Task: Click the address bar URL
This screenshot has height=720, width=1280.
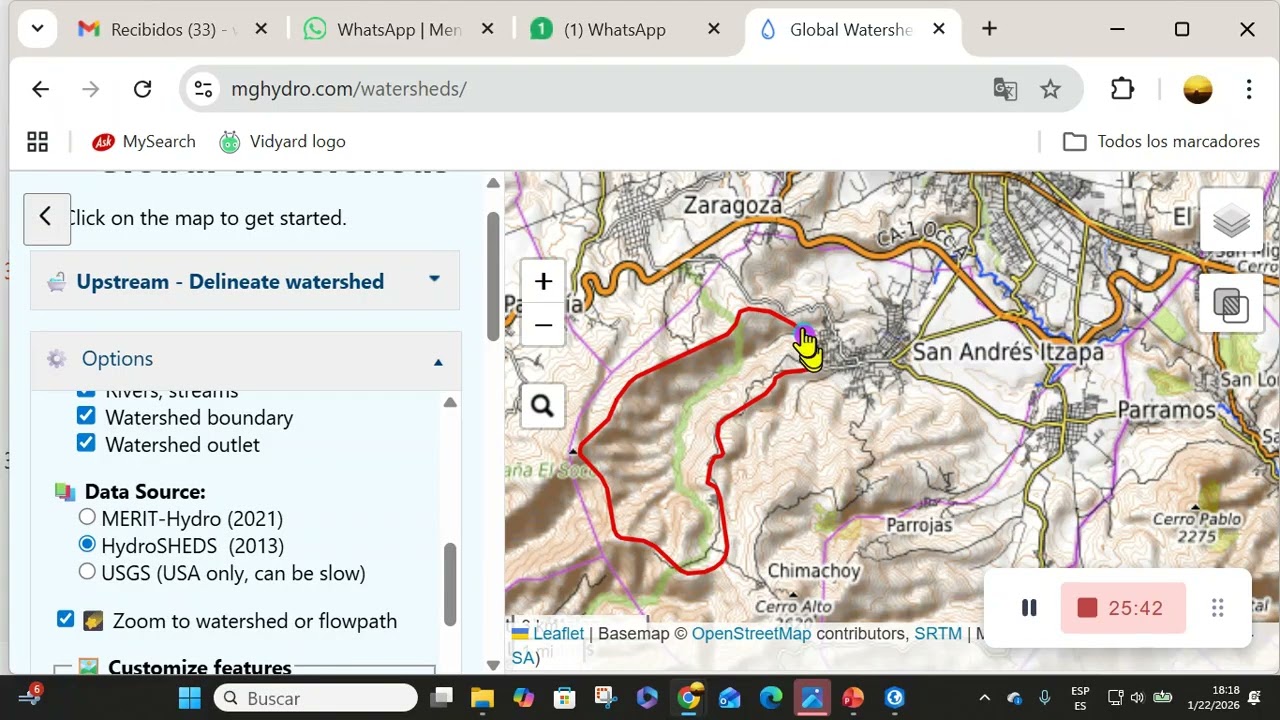Action: pos(349,89)
